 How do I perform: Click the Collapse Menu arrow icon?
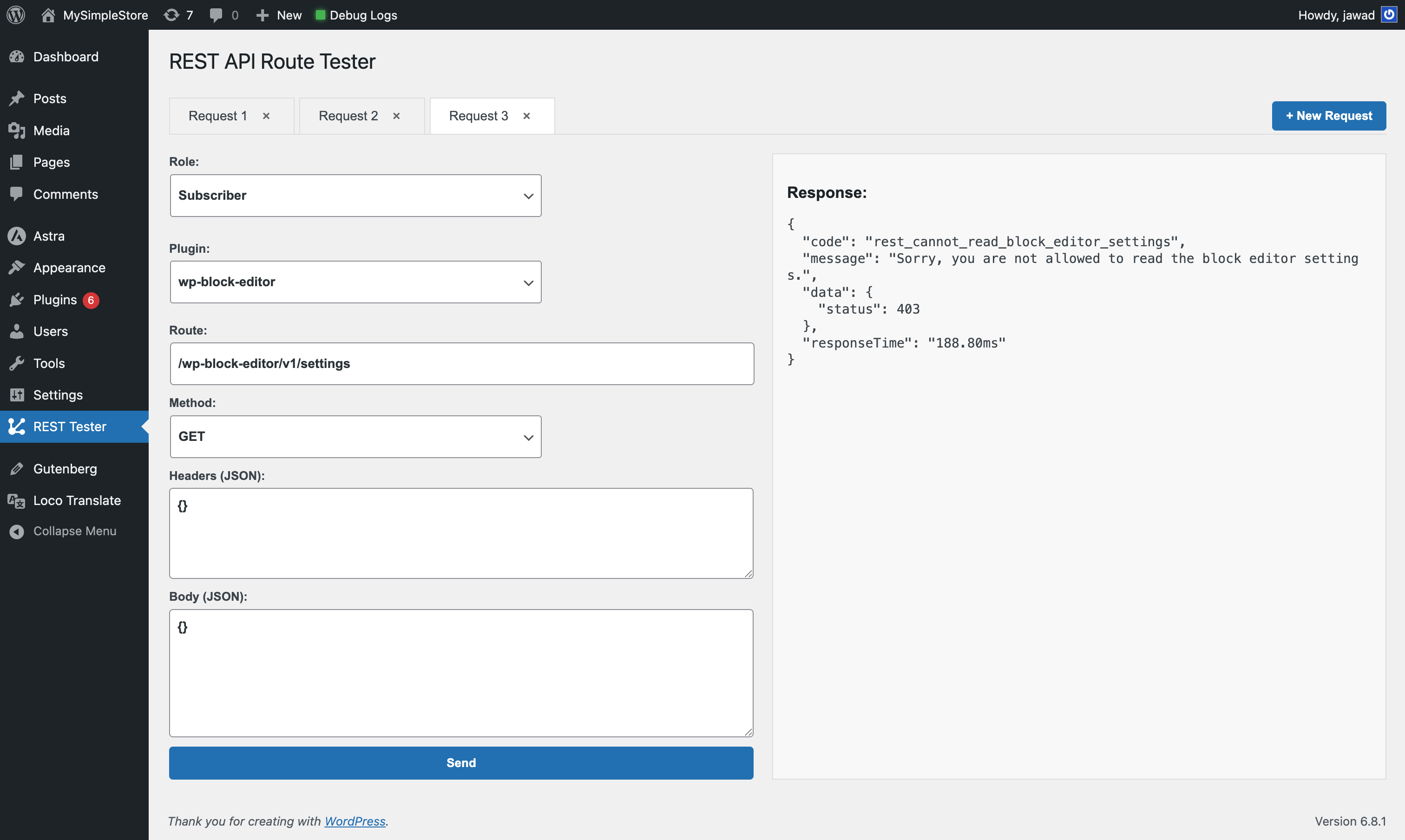pyautogui.click(x=17, y=532)
